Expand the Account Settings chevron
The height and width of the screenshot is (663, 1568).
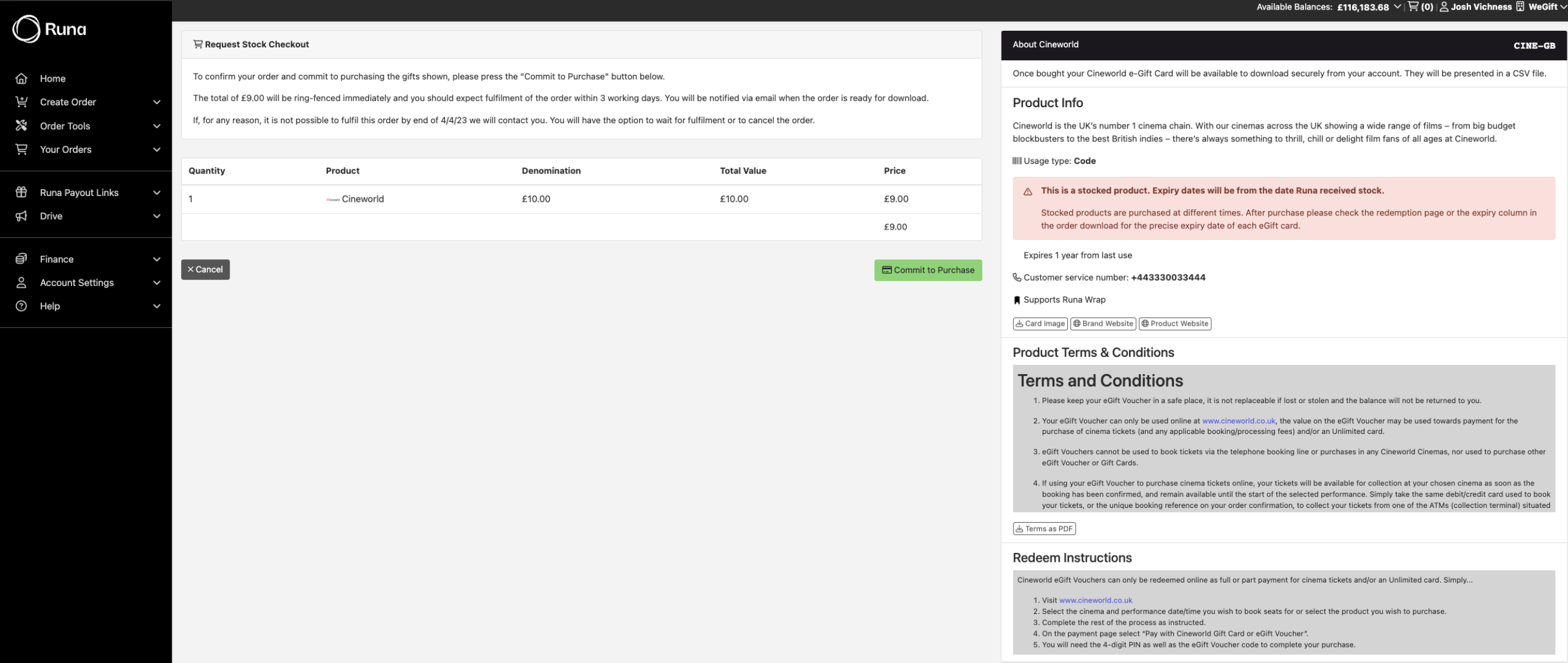pos(156,282)
